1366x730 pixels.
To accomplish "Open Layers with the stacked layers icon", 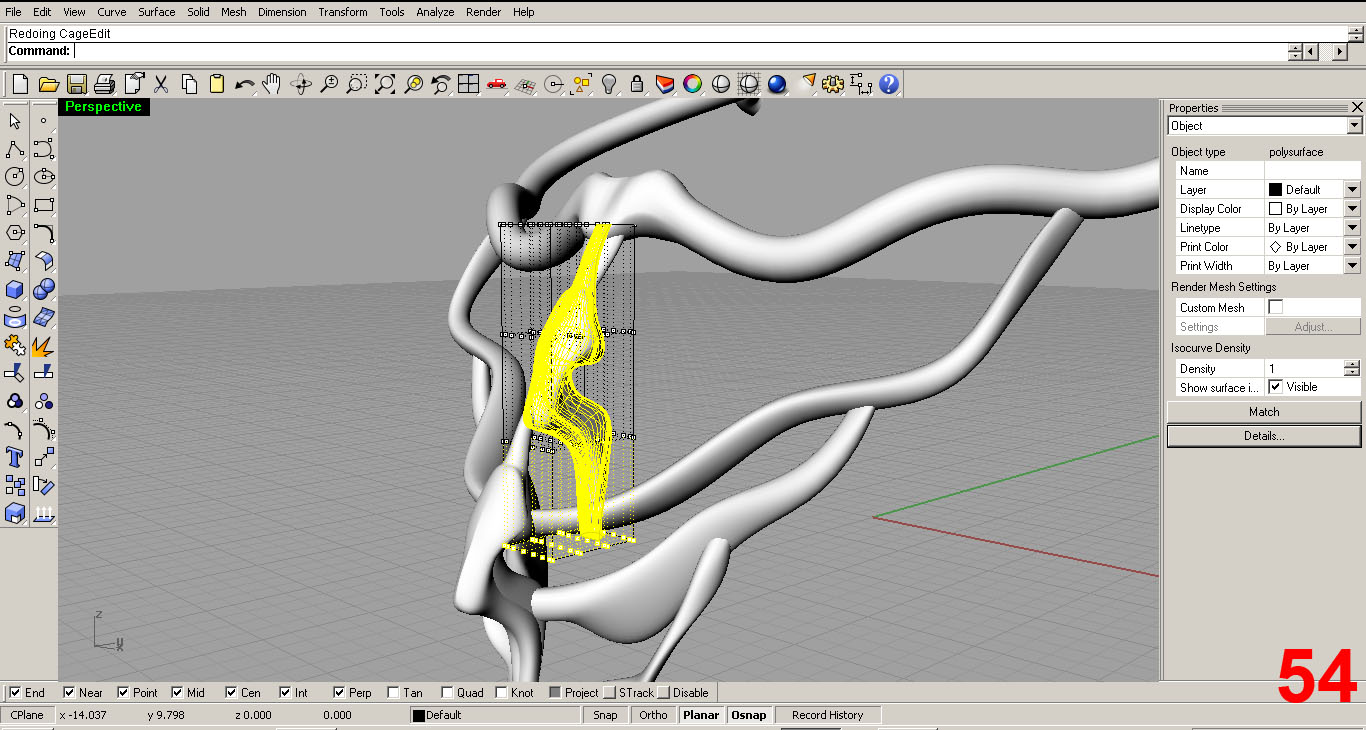I will click(665, 84).
